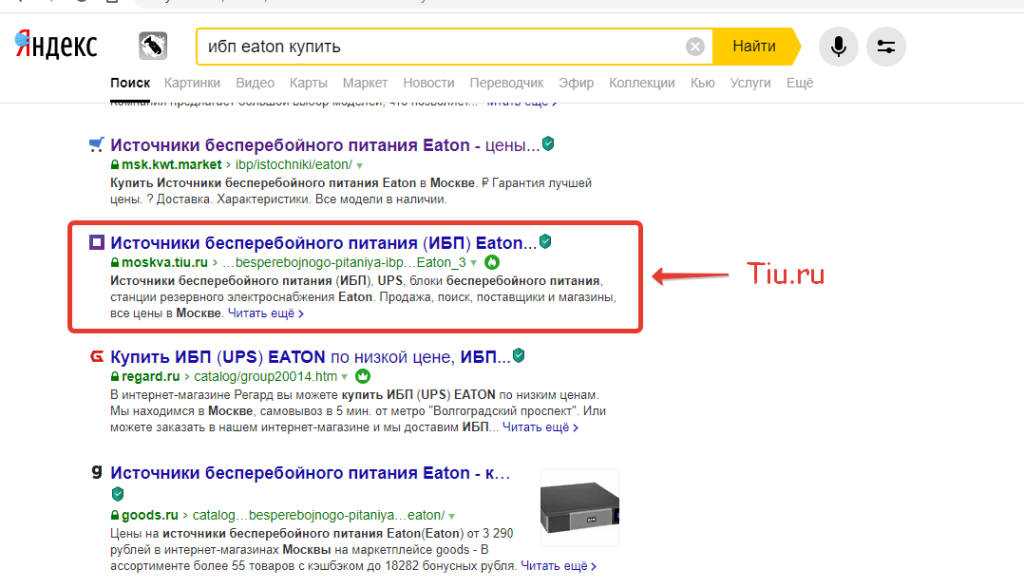Click the lock icon before goods.ru
Viewport: 1024px width, 588px height.
click(115, 515)
